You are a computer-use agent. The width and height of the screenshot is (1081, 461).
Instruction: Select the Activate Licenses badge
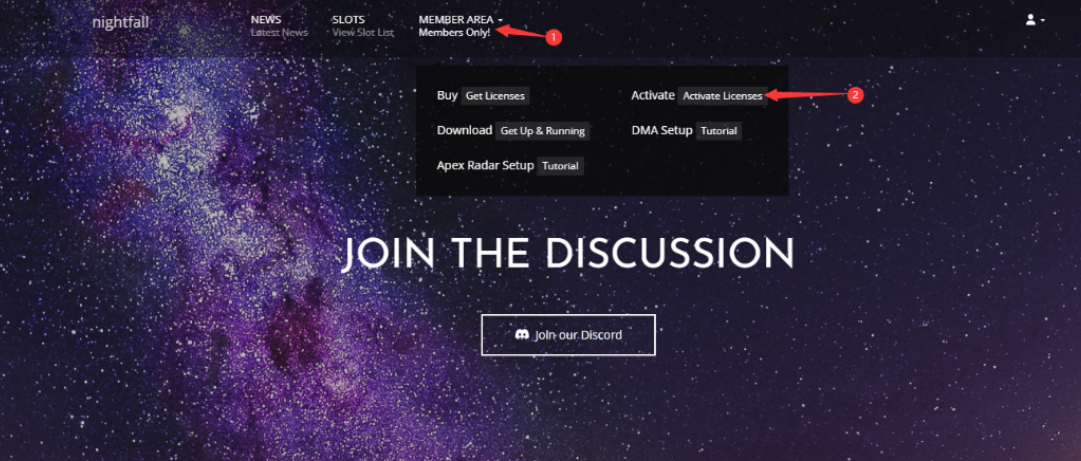pyautogui.click(x=723, y=96)
